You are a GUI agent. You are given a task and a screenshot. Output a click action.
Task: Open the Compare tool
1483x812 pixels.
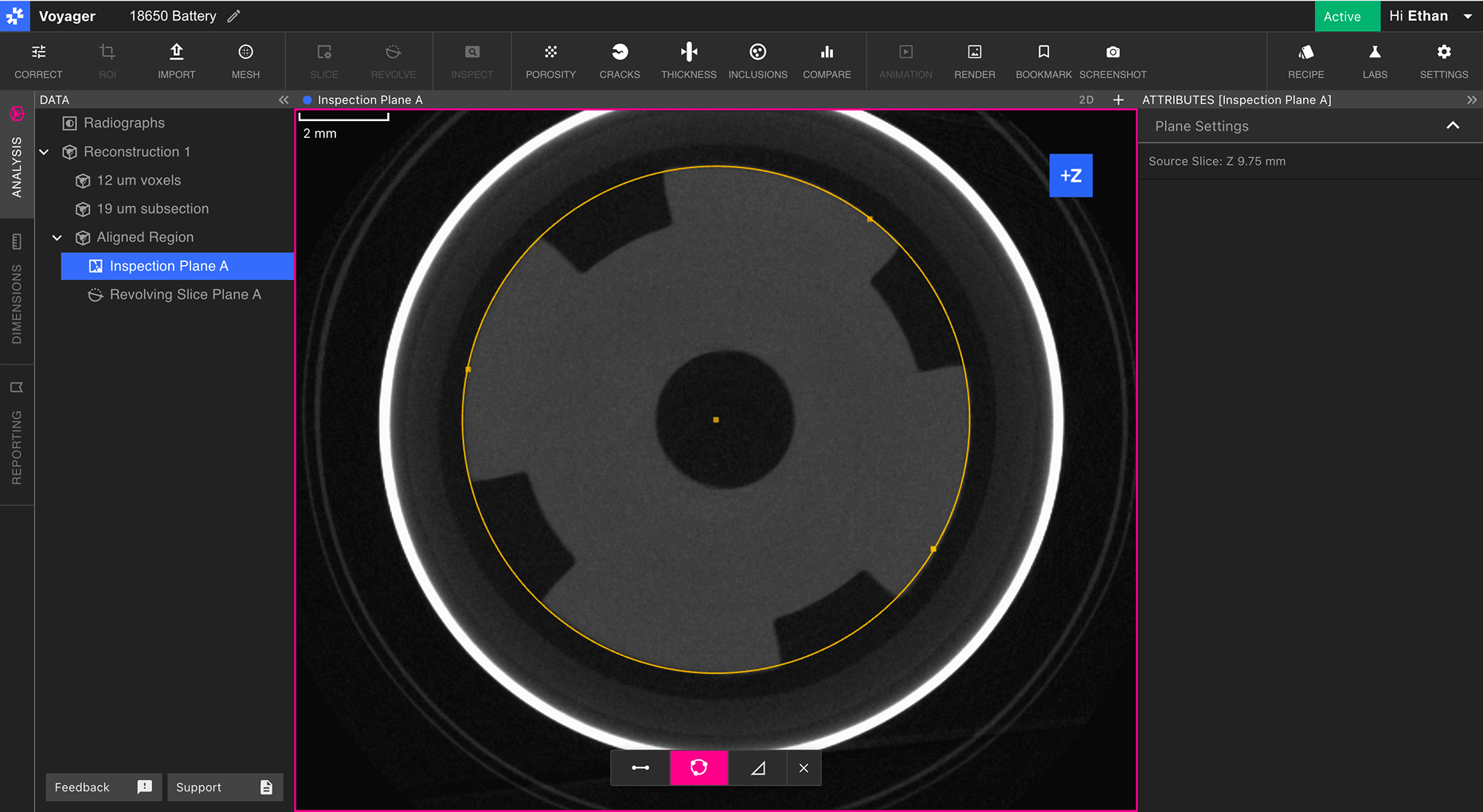click(827, 61)
